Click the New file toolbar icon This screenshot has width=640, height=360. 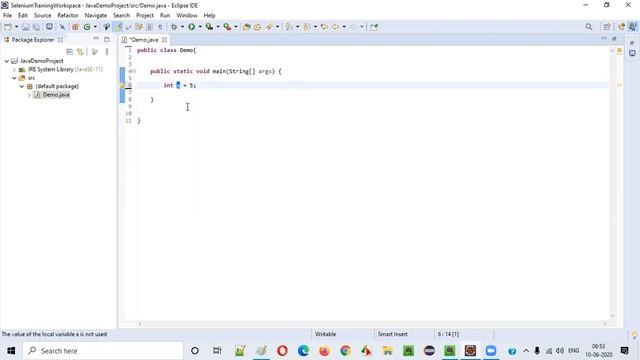pos(8,27)
